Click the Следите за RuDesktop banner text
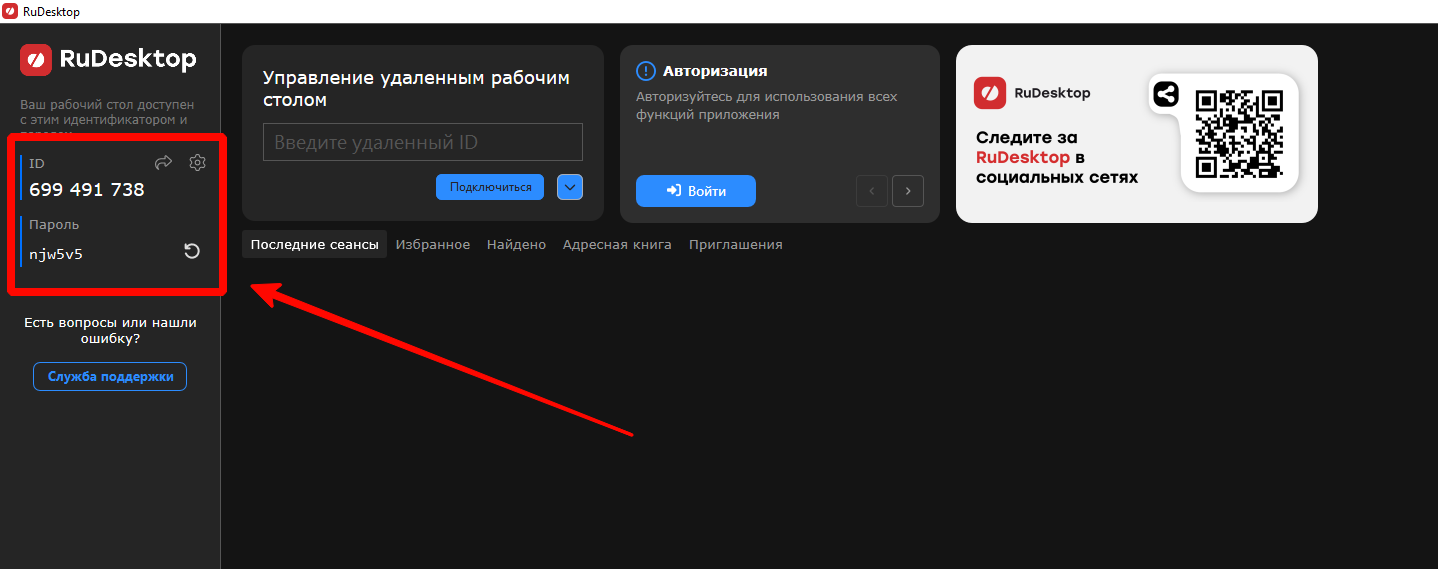 tap(1057, 158)
